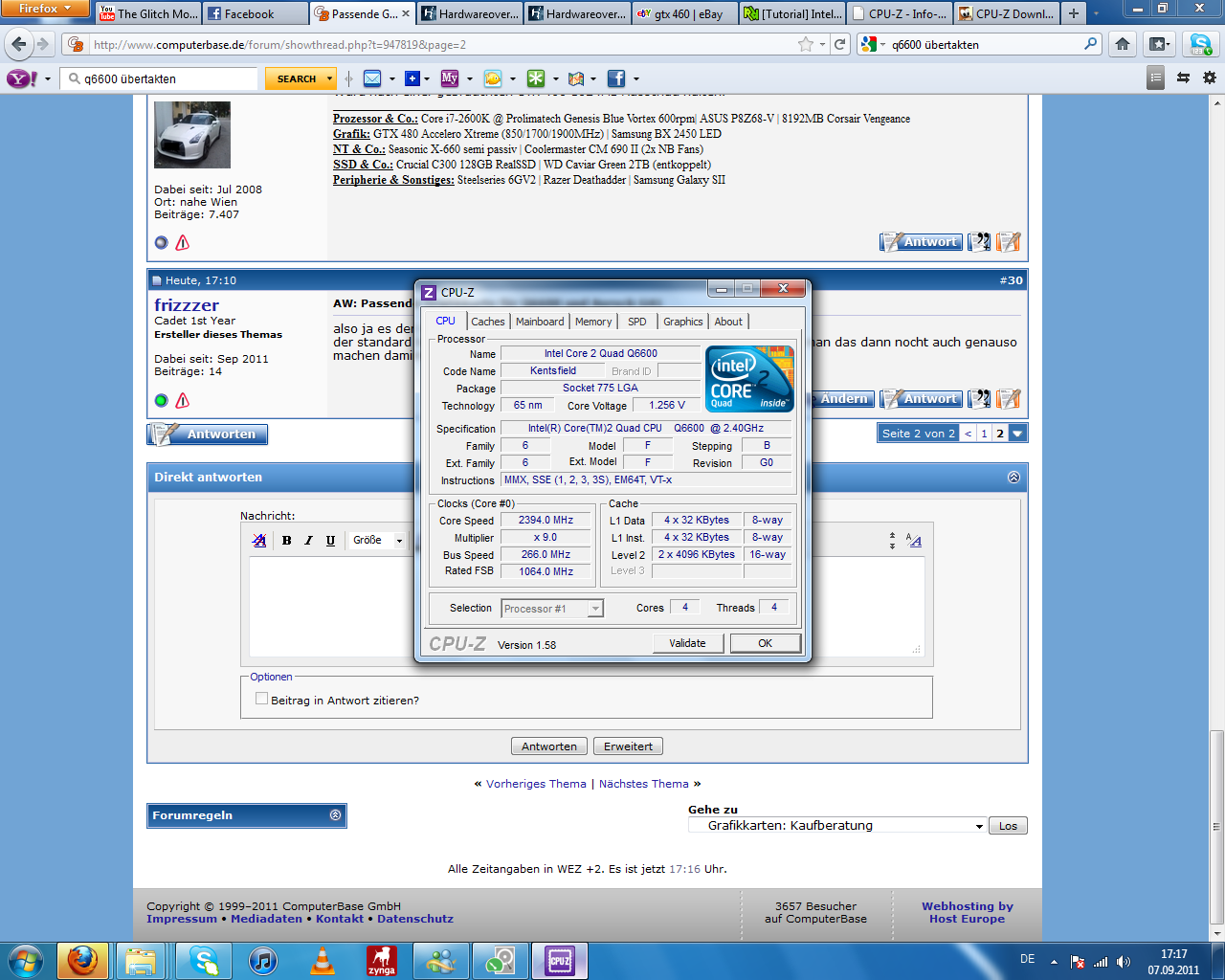The width and height of the screenshot is (1225, 980).
Task: Click the green asterisk toolbar icon
Action: 536,78
